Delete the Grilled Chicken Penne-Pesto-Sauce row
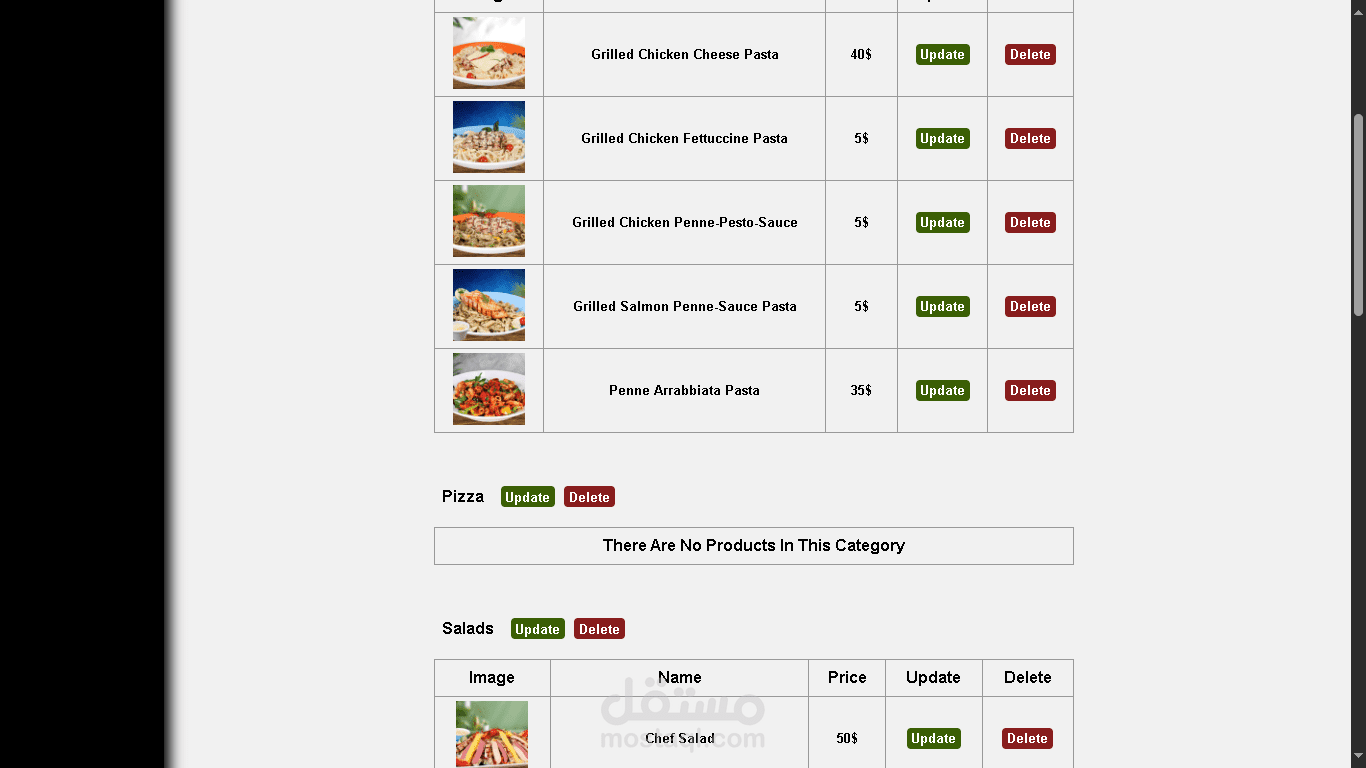The height and width of the screenshot is (768, 1366). pyautogui.click(x=1030, y=223)
